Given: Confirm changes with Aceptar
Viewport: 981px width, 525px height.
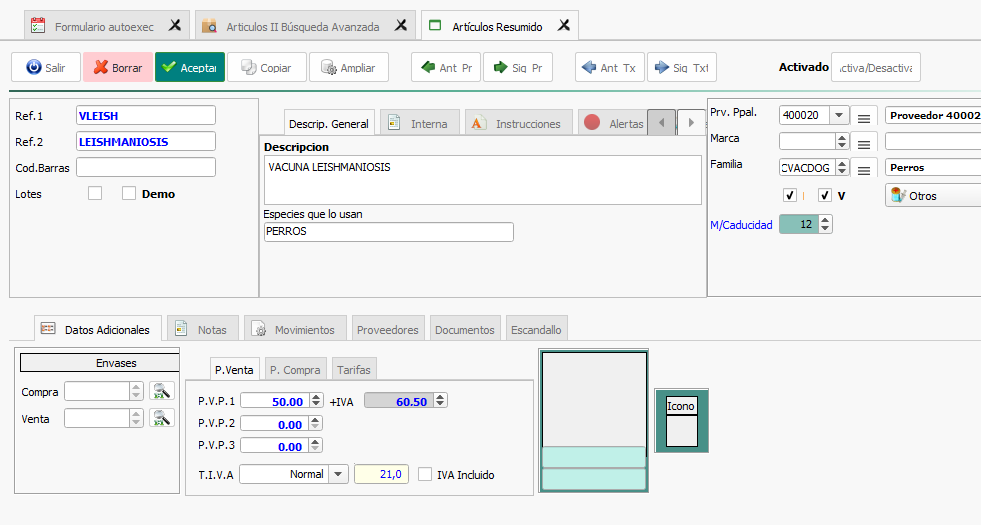Looking at the screenshot, I should click(190, 68).
